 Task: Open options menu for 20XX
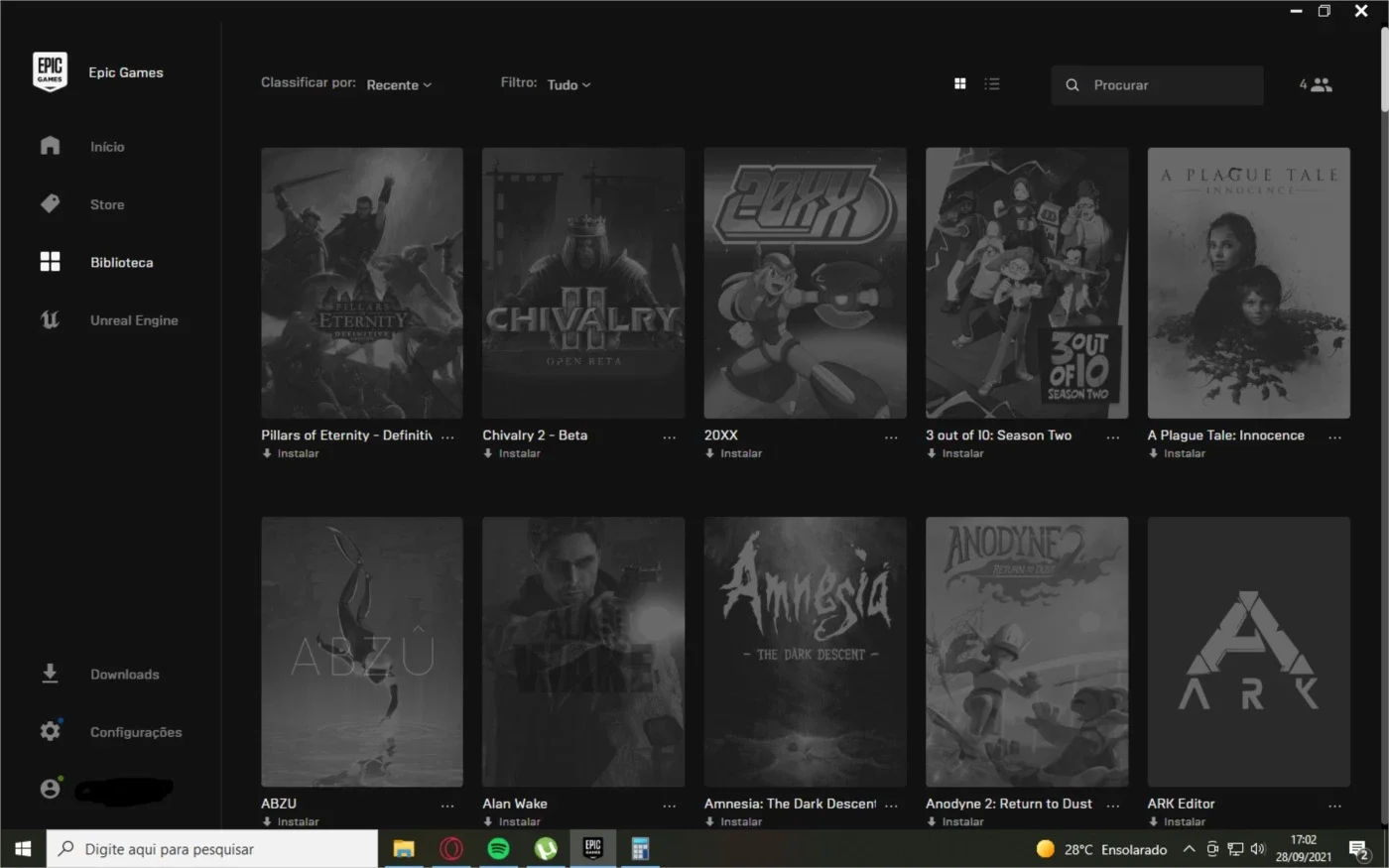click(x=891, y=436)
